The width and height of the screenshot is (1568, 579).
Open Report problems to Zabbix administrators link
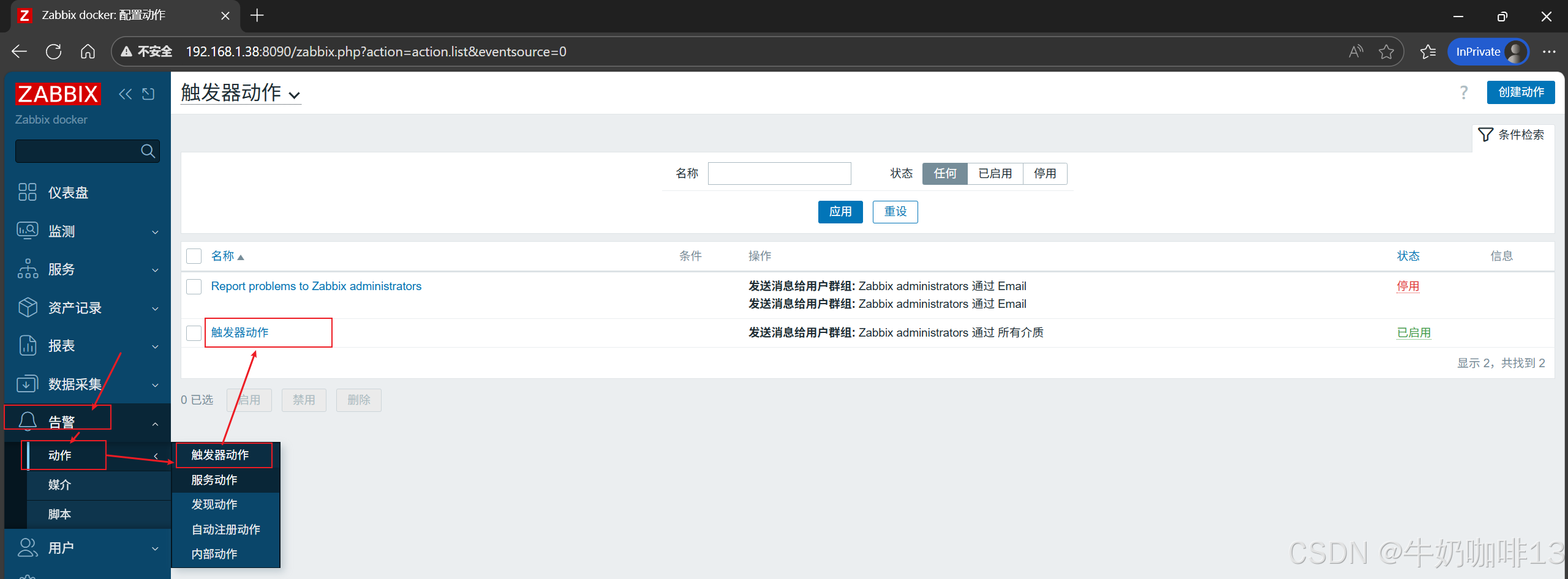click(316, 286)
